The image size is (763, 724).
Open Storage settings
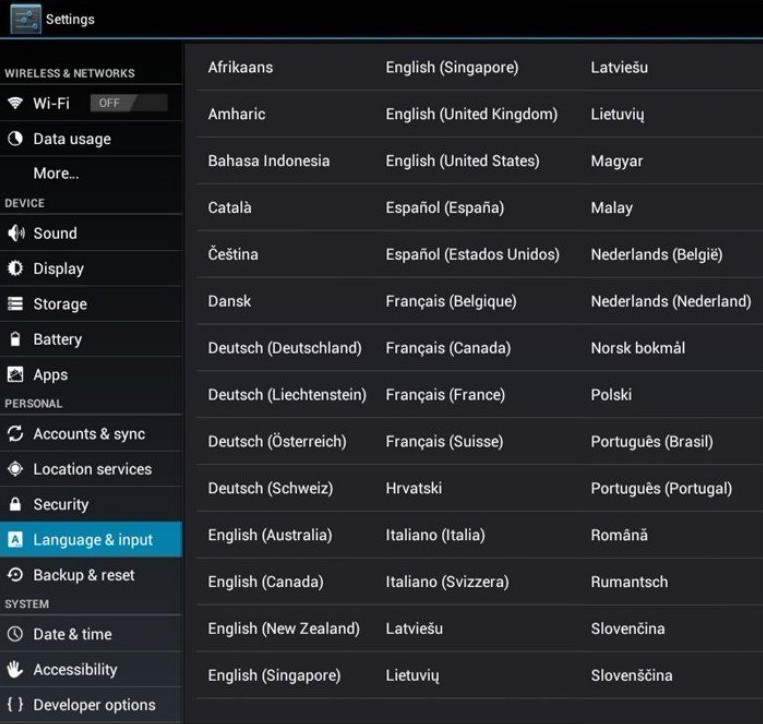coord(91,304)
